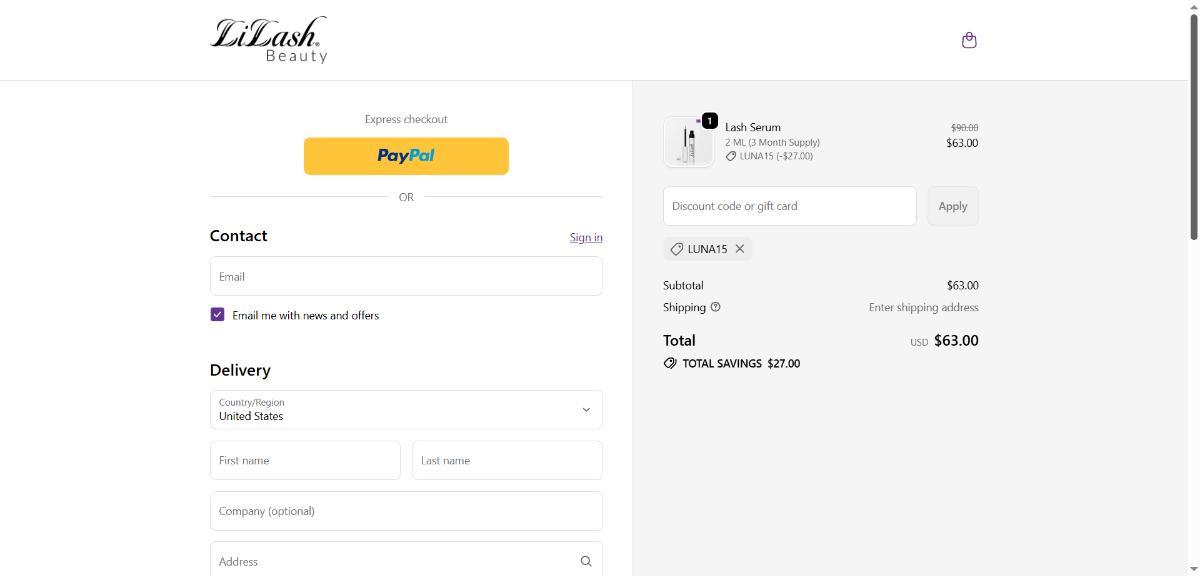Click the address search magnifier icon
The image size is (1200, 576).
586,561
